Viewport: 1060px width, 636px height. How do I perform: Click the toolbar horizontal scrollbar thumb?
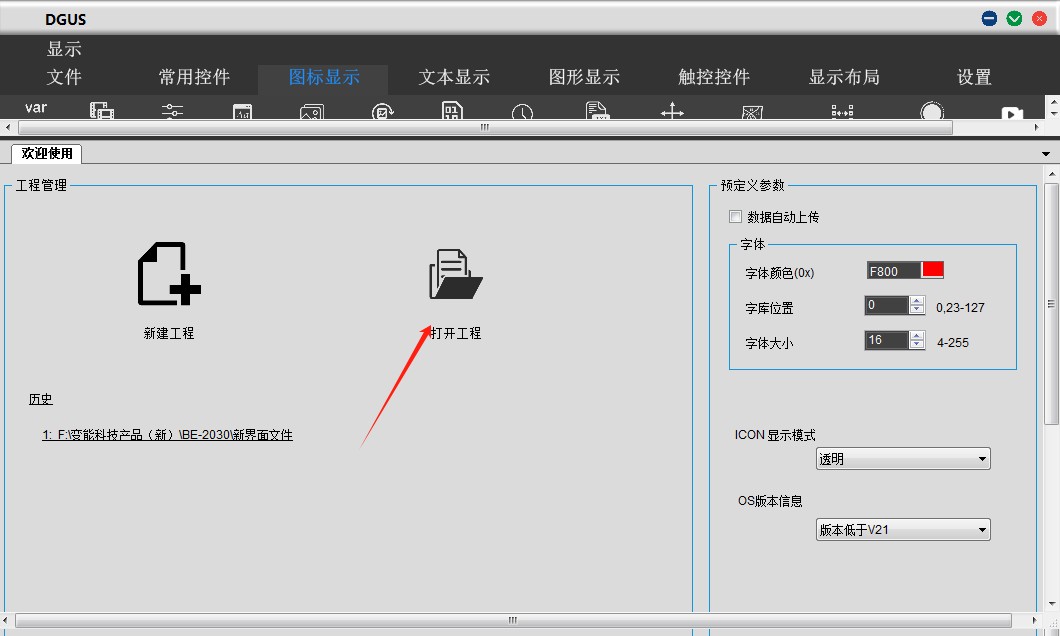[485, 127]
